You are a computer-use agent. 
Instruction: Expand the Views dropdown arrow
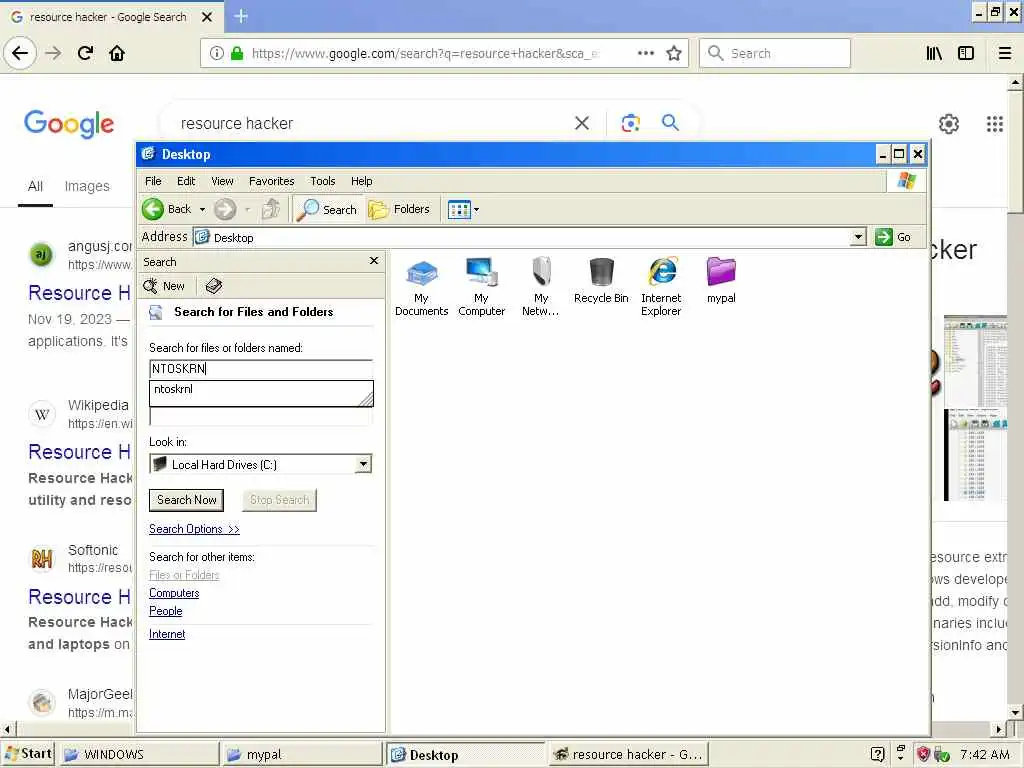(x=476, y=210)
